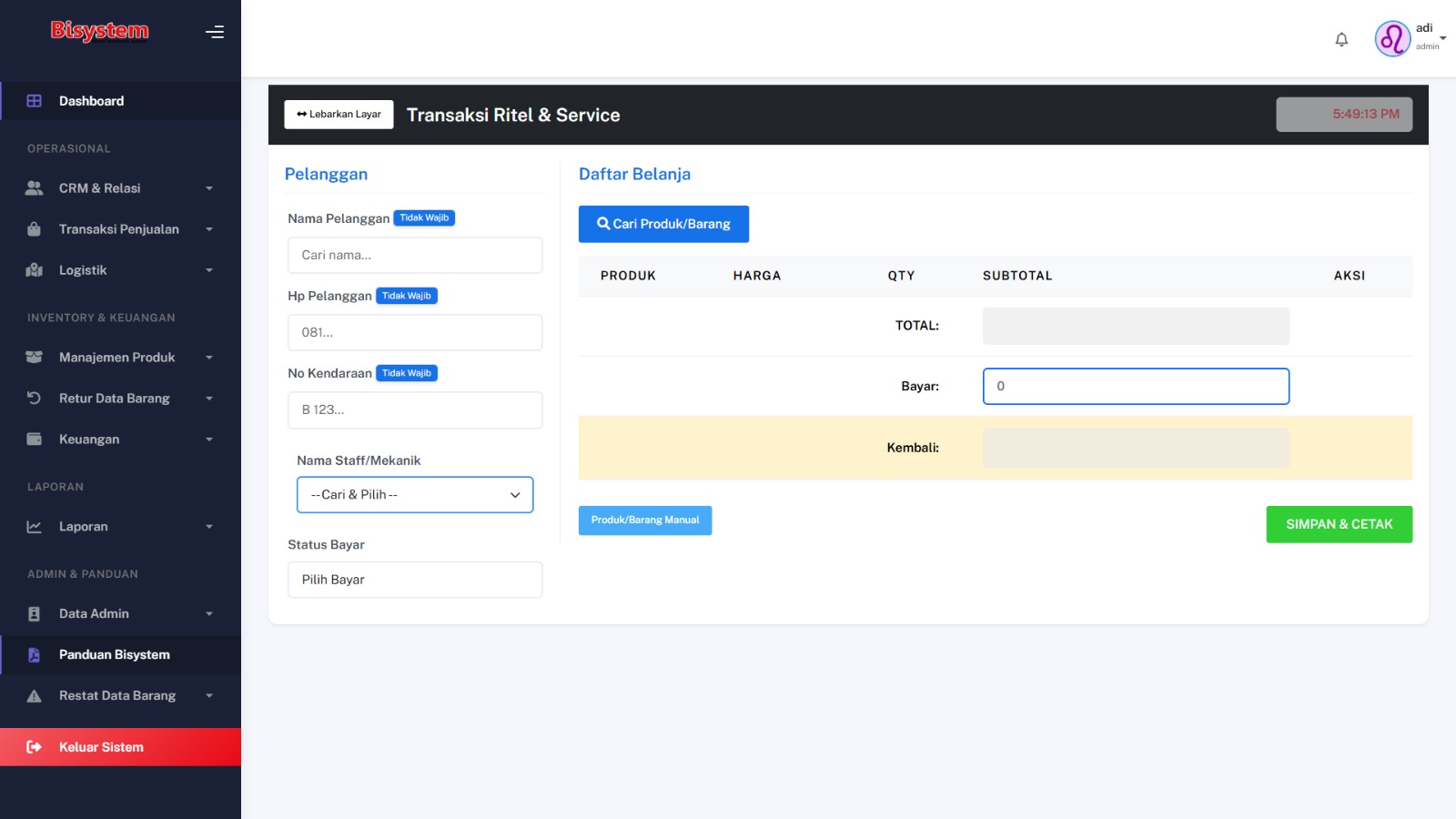Click the Produk/Barang Manual button

(x=645, y=521)
